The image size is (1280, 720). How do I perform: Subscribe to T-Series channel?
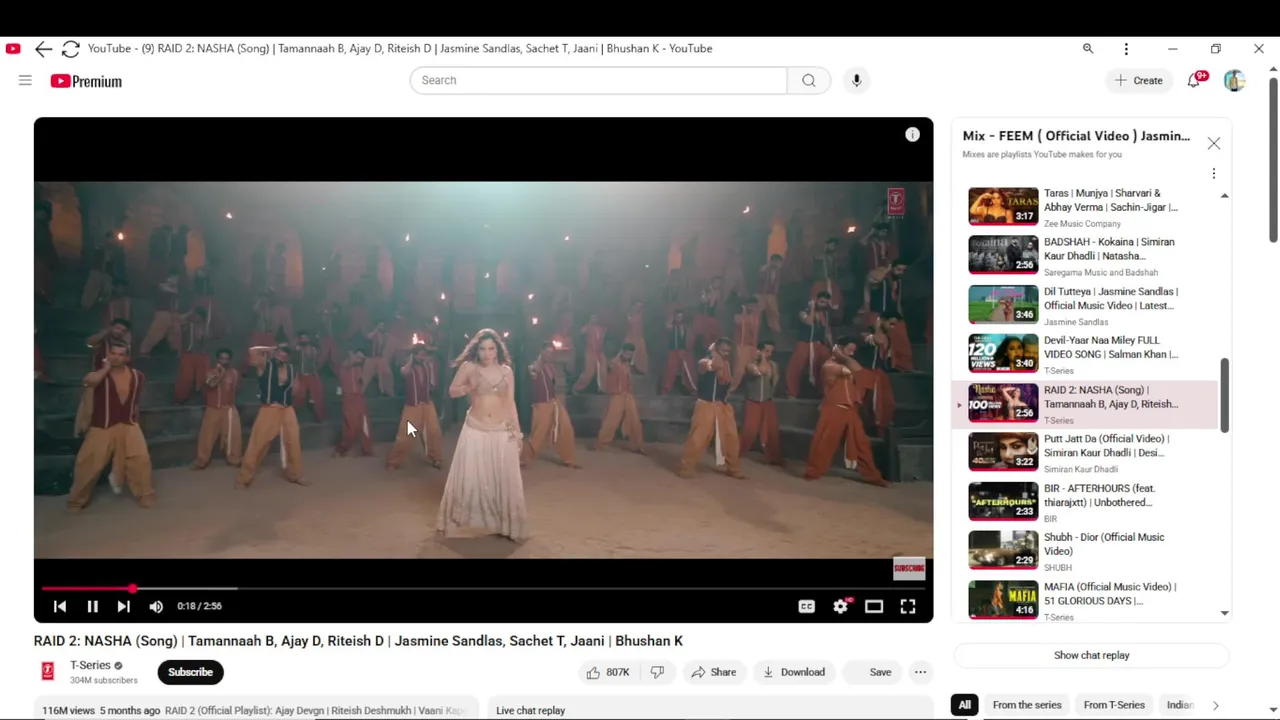[190, 672]
